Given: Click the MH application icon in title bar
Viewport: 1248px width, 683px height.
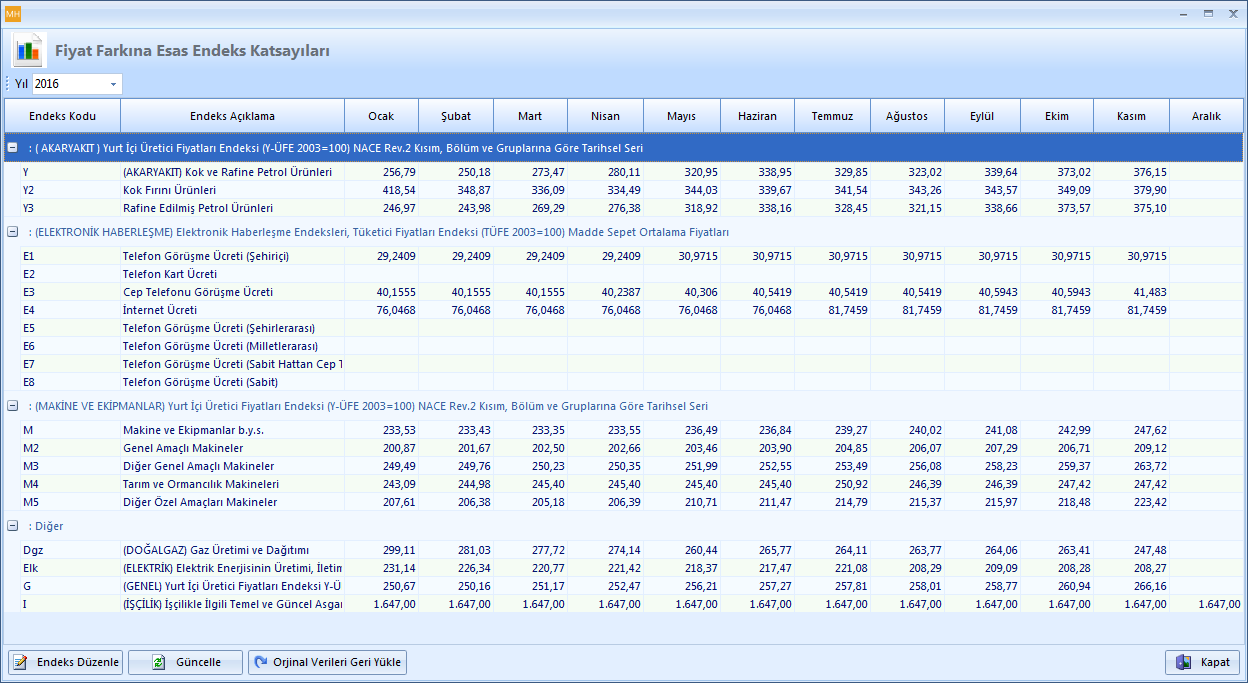Looking at the screenshot, I should 12,13.
